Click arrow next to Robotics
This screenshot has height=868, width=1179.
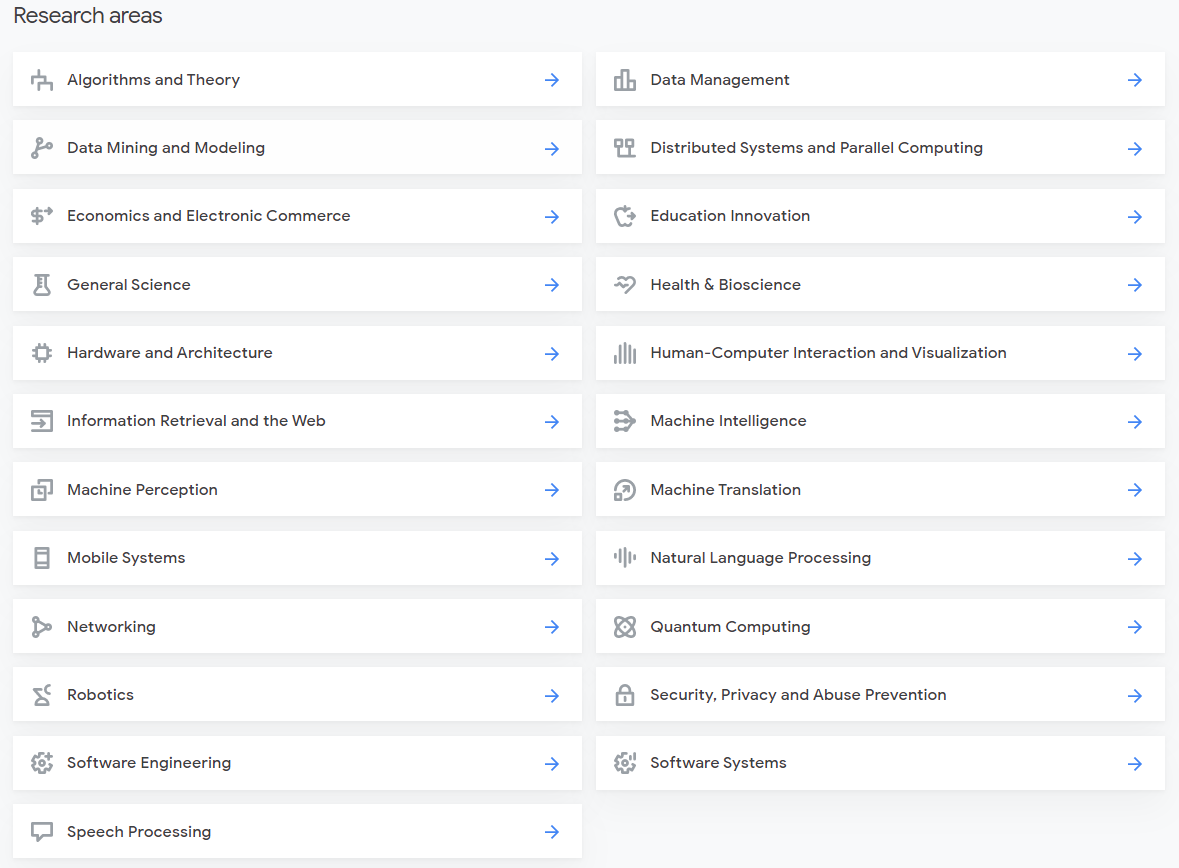552,695
